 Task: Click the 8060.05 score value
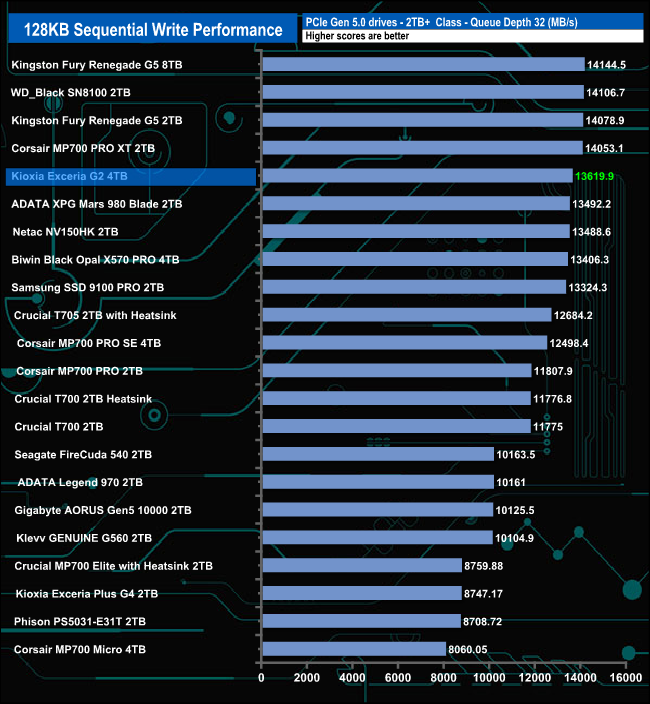pos(468,649)
